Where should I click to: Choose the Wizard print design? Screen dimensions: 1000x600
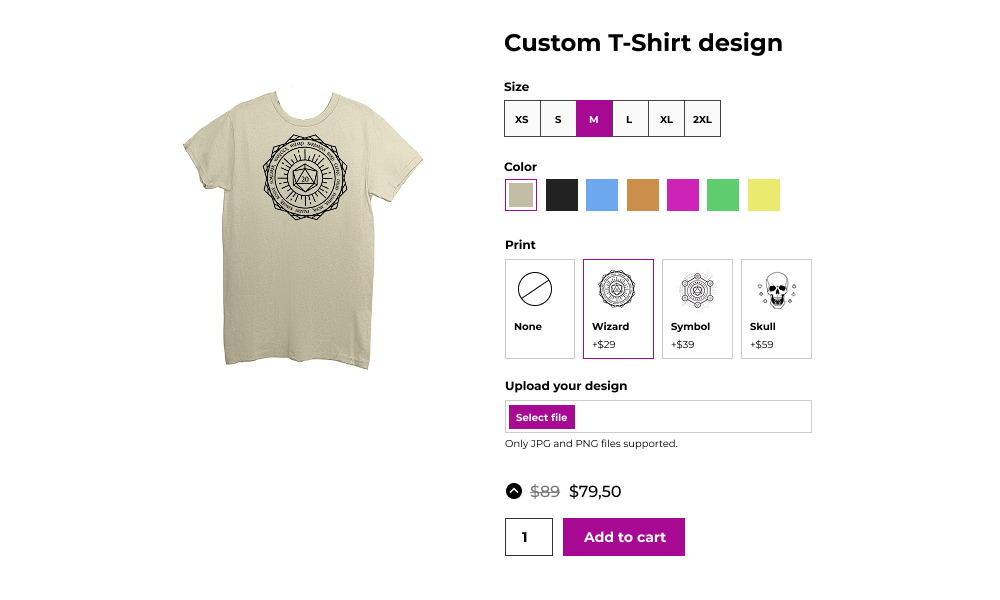click(x=618, y=308)
